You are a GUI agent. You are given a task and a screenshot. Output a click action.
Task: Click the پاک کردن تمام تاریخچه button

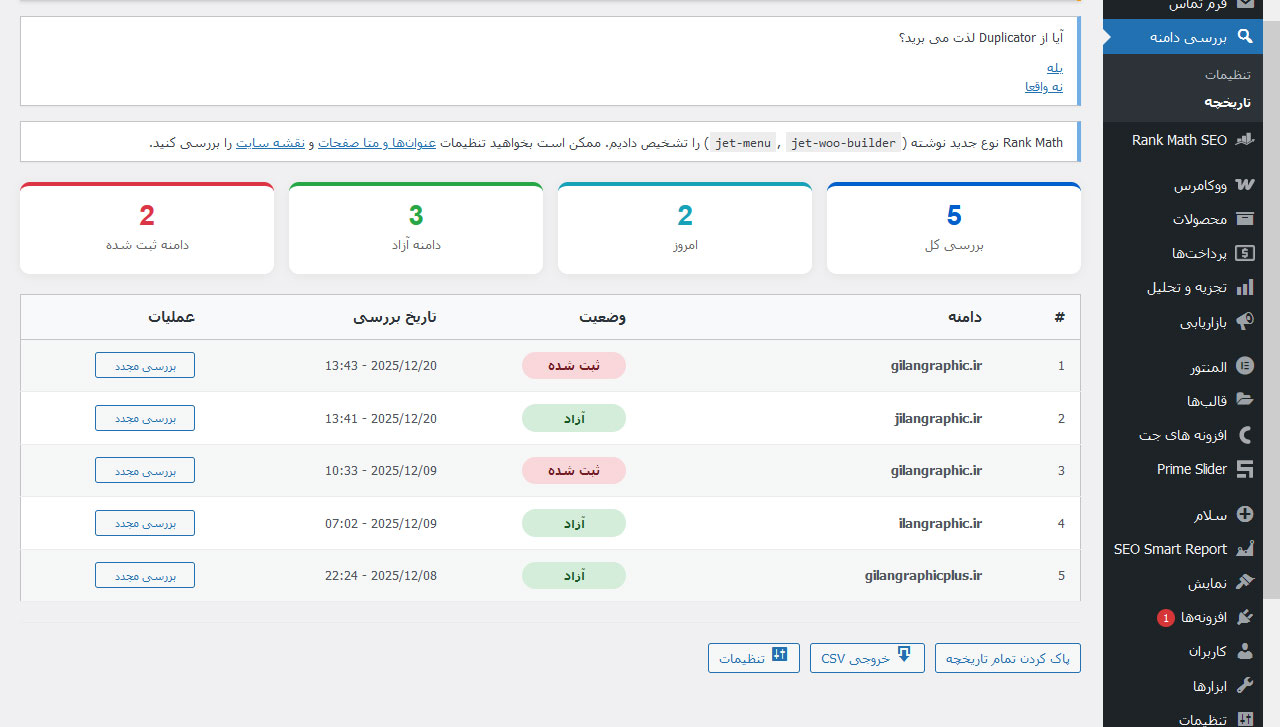(x=1007, y=658)
